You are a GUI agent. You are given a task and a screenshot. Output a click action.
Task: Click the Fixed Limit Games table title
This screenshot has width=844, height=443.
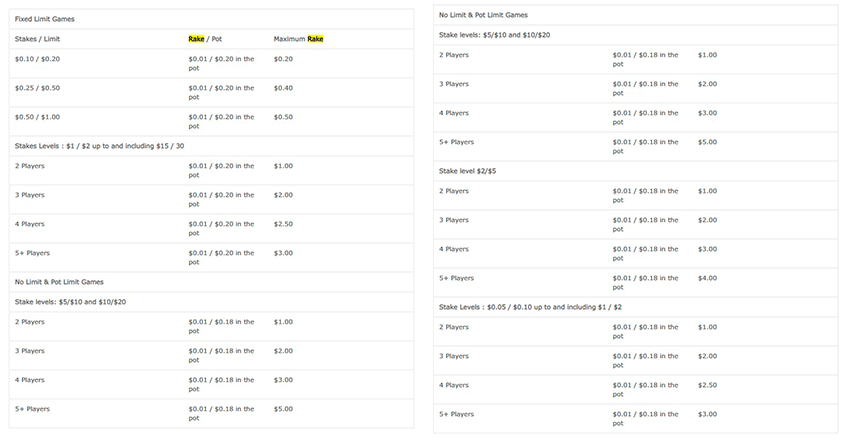tap(45, 19)
